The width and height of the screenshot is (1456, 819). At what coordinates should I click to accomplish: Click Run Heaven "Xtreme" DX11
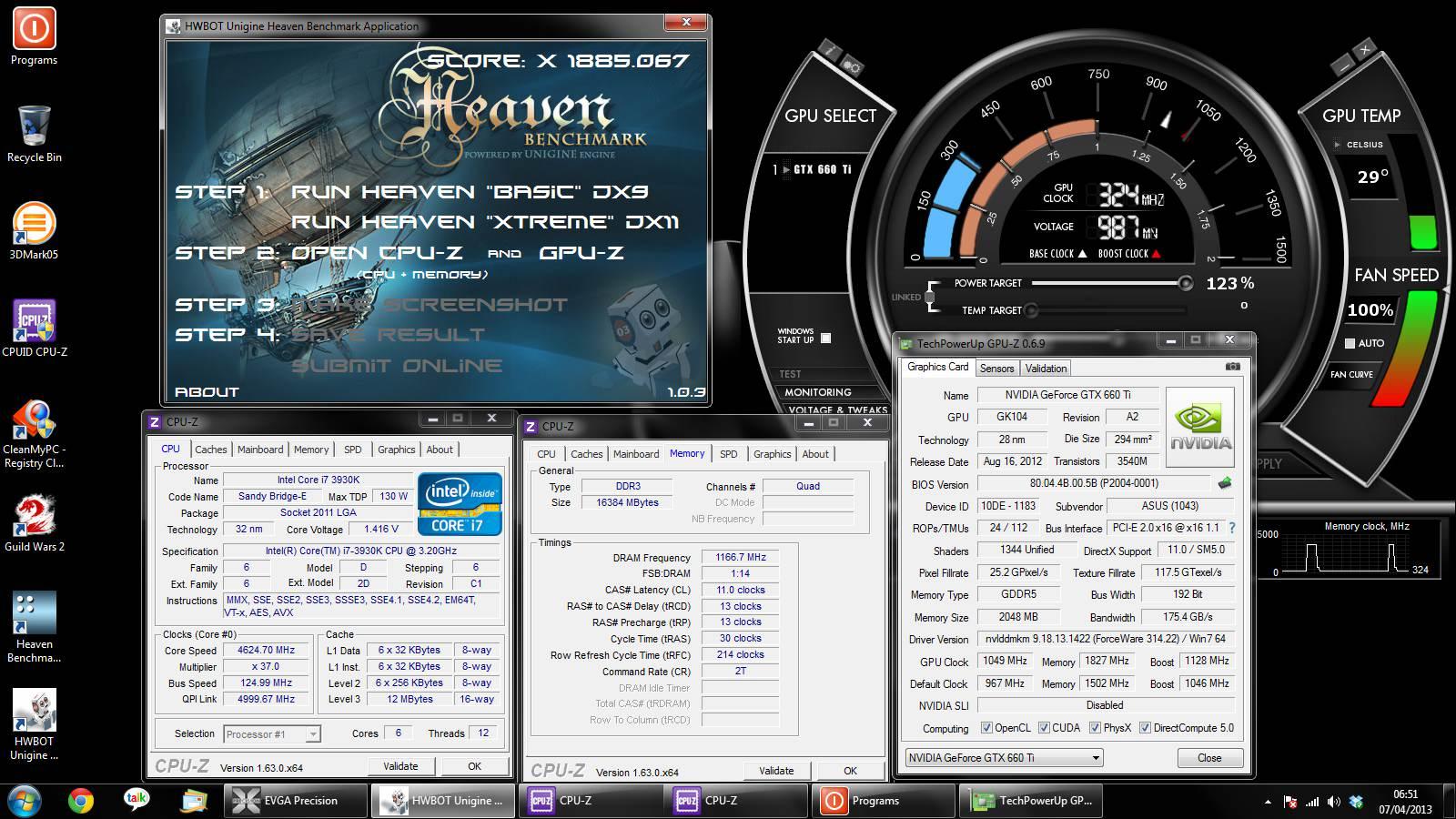pos(485,222)
